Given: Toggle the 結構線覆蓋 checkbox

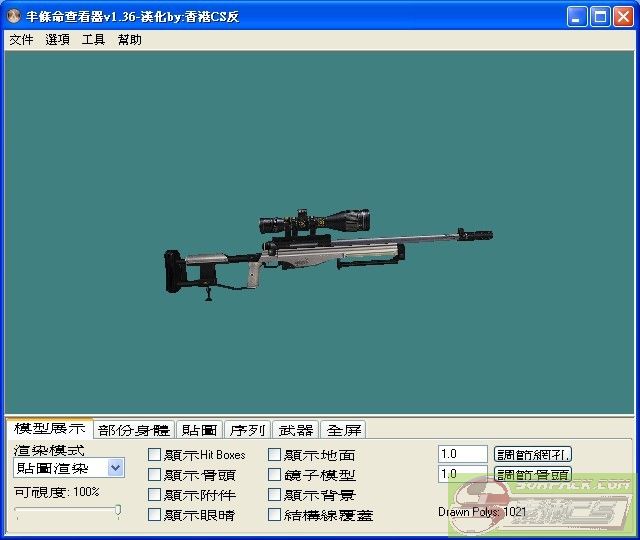Looking at the screenshot, I should [275, 515].
